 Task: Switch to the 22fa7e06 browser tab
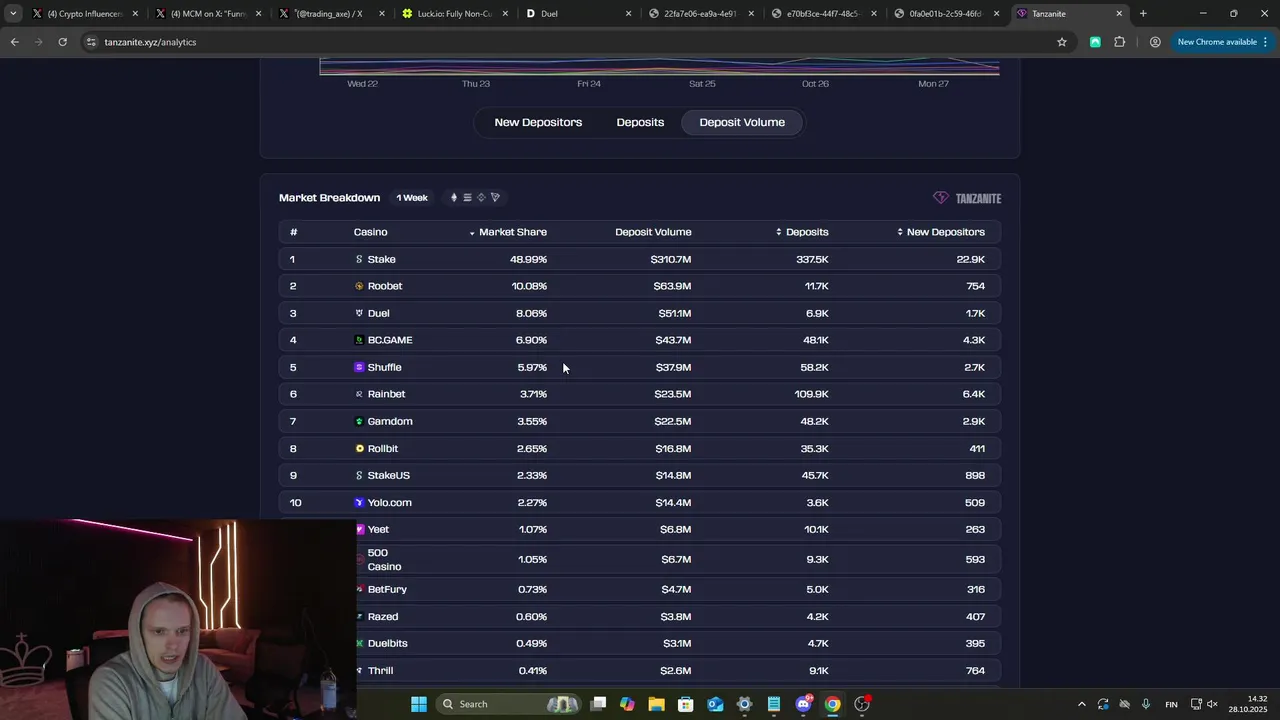[x=700, y=13]
